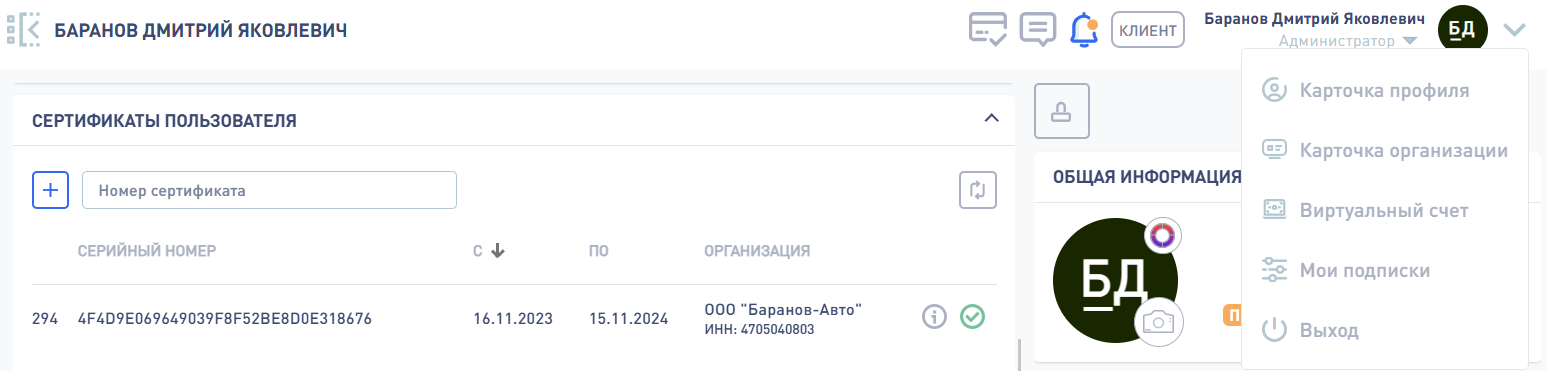Open the card-check icon in header
This screenshot has width=1547, height=371.
click(x=988, y=28)
